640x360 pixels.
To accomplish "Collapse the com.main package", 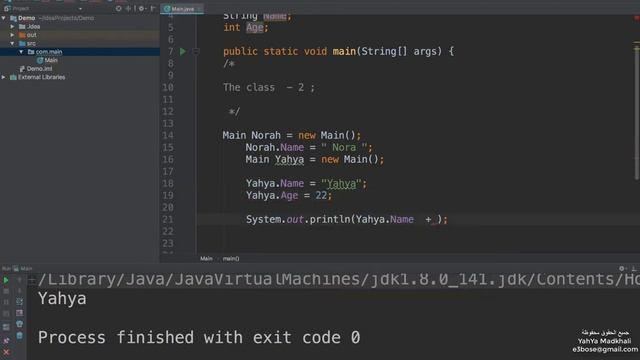I will click(21, 52).
